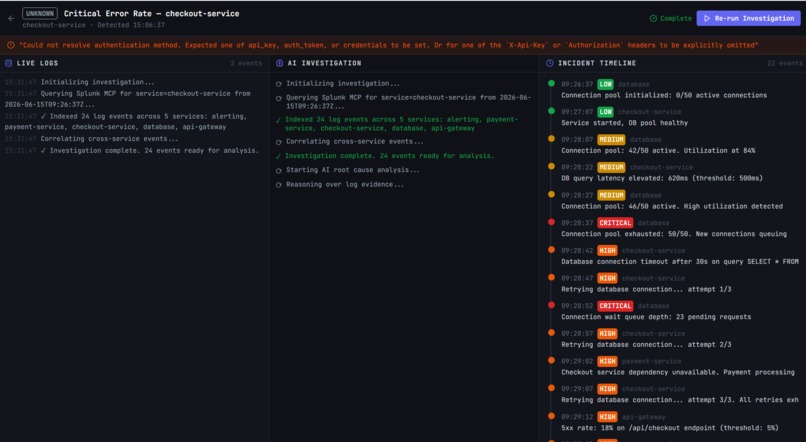Click red timeline dot at 09:28:52
Screen dimensions: 806x442
point(551,305)
